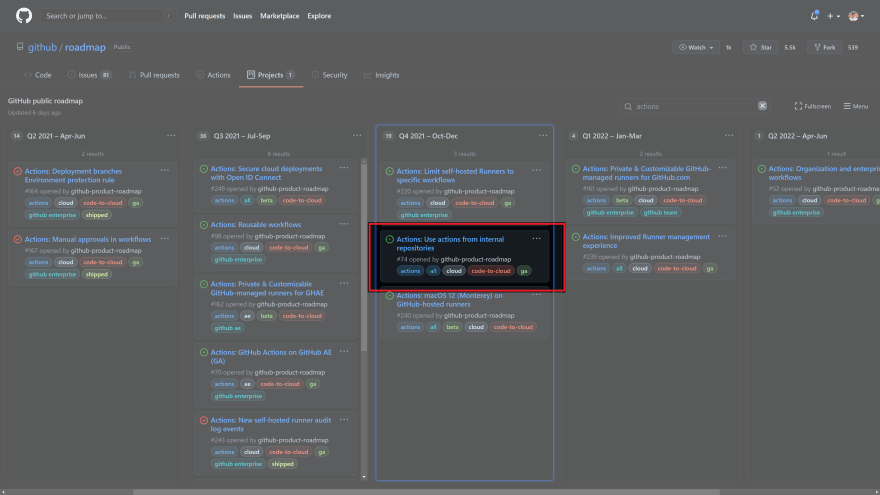Click the card filter field containing 'actions'

695,106
